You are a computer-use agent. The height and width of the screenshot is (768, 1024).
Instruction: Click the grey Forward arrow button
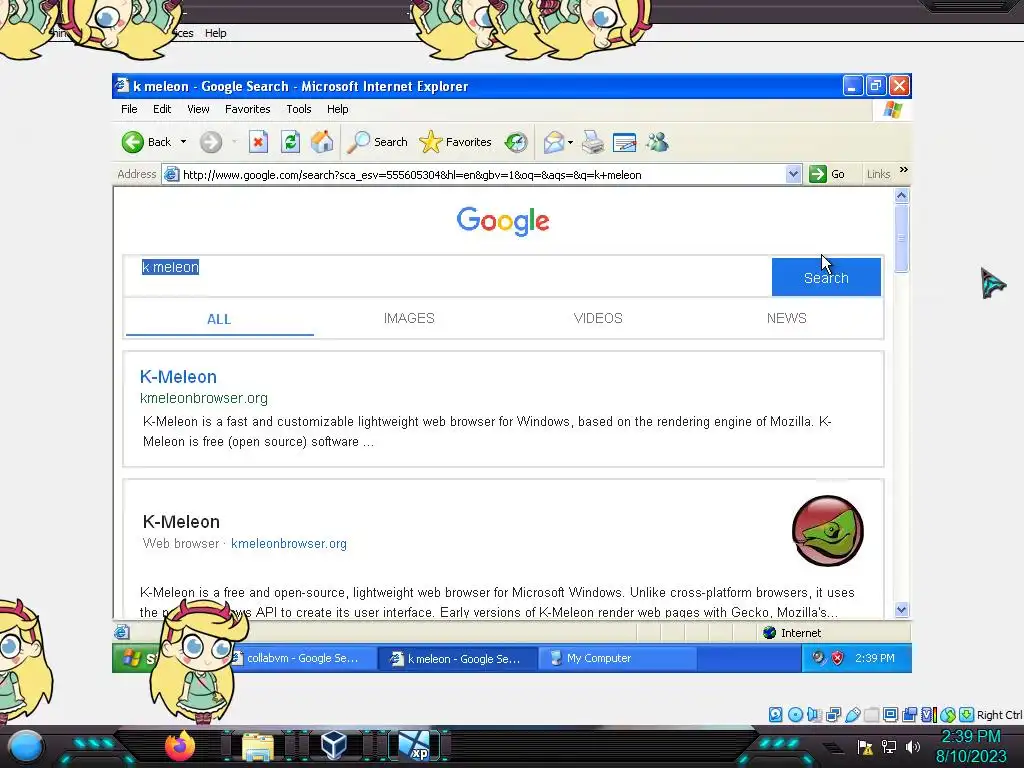210,142
